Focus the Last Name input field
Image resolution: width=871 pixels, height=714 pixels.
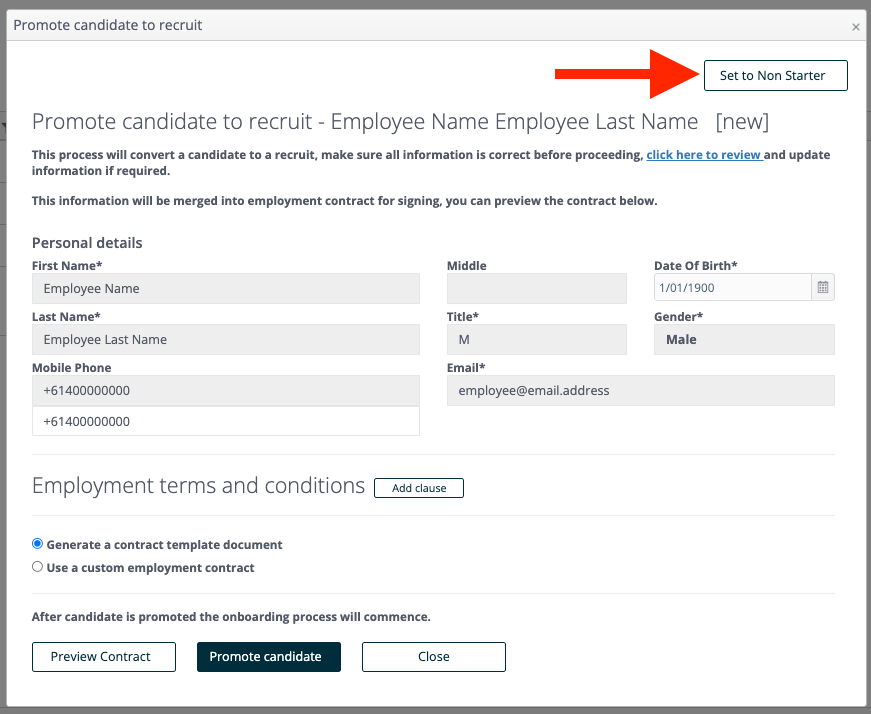pos(226,339)
